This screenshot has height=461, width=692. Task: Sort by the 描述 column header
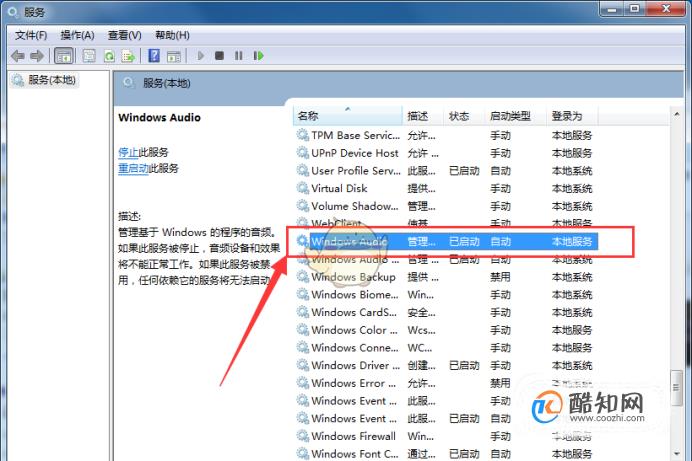(423, 116)
